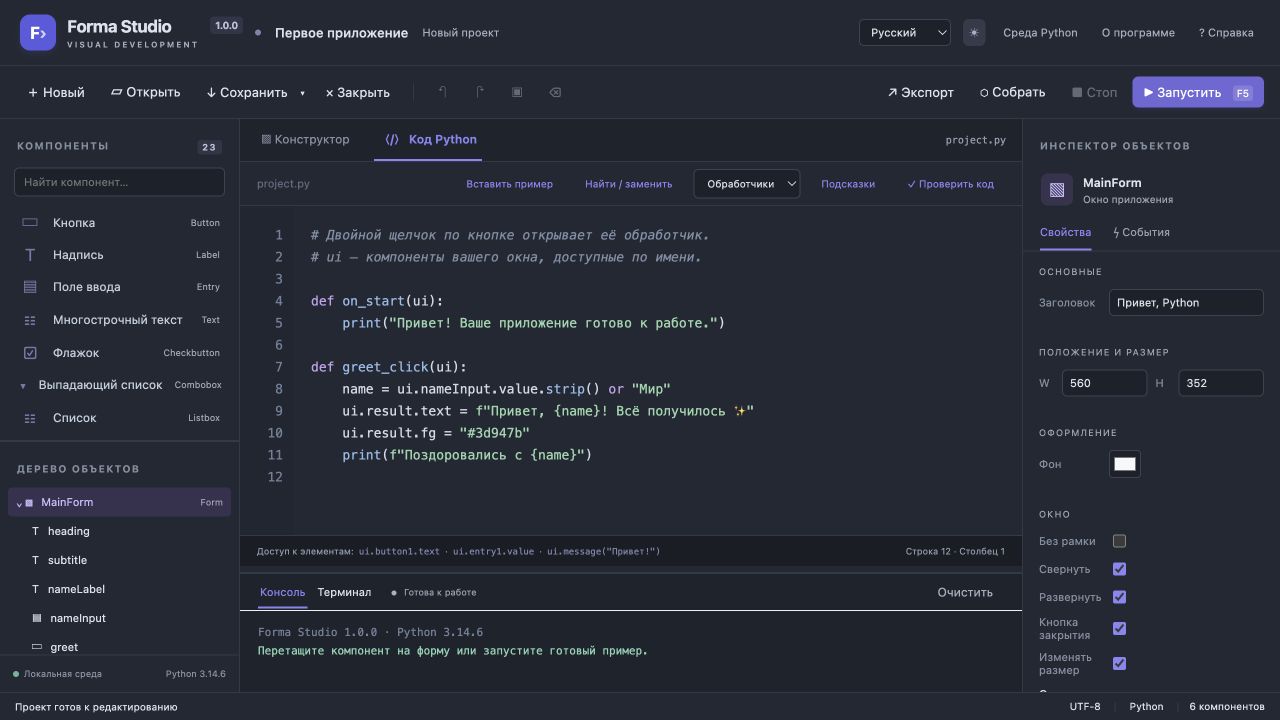Viewport: 1280px width, 720px height.
Task: Open the Русский language dropdown
Action: (x=905, y=33)
